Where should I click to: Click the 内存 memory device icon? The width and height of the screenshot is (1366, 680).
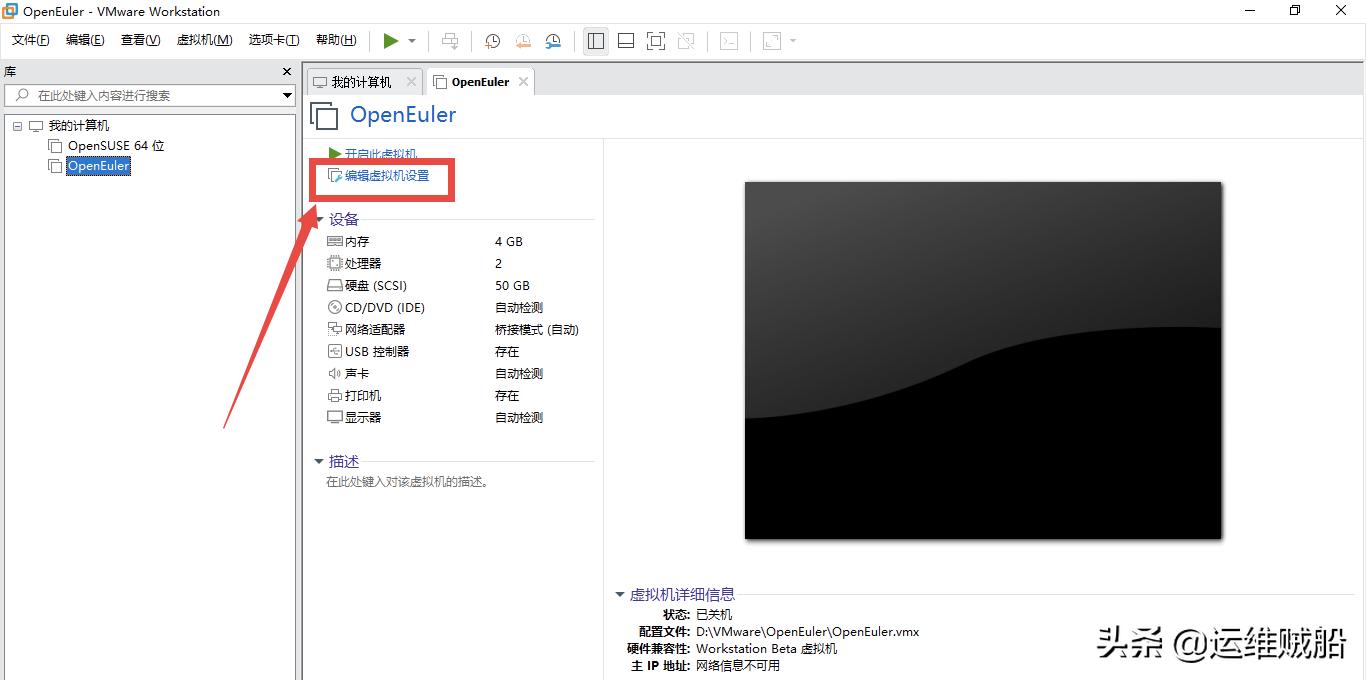[336, 241]
